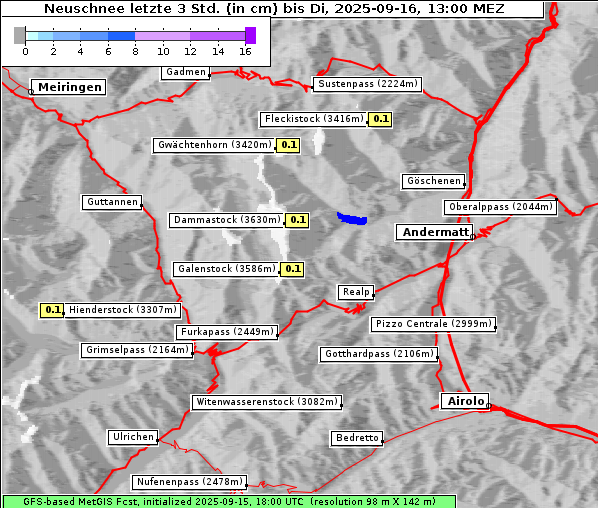Click the Hienderstock (3307m) label
The width and height of the screenshot is (598, 508).
[x=123, y=310]
